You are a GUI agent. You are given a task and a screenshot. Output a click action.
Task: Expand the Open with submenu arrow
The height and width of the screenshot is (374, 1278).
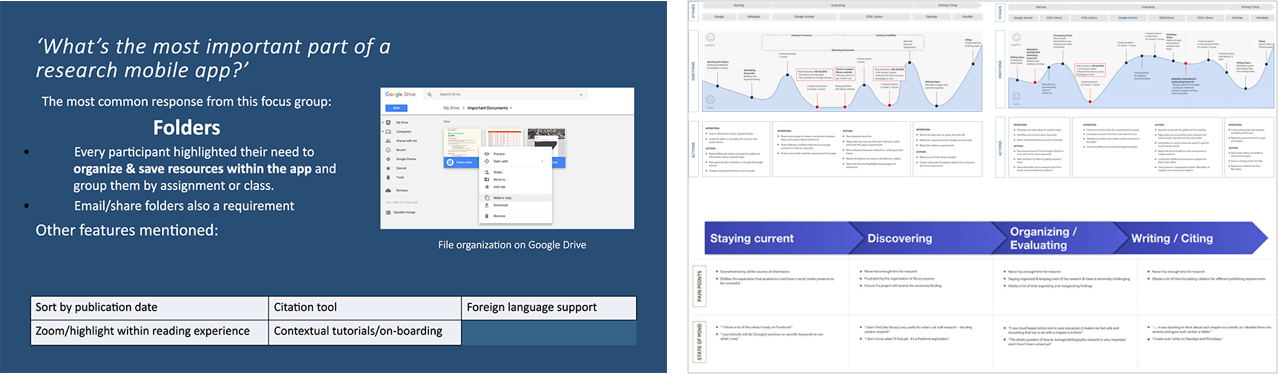pos(542,161)
